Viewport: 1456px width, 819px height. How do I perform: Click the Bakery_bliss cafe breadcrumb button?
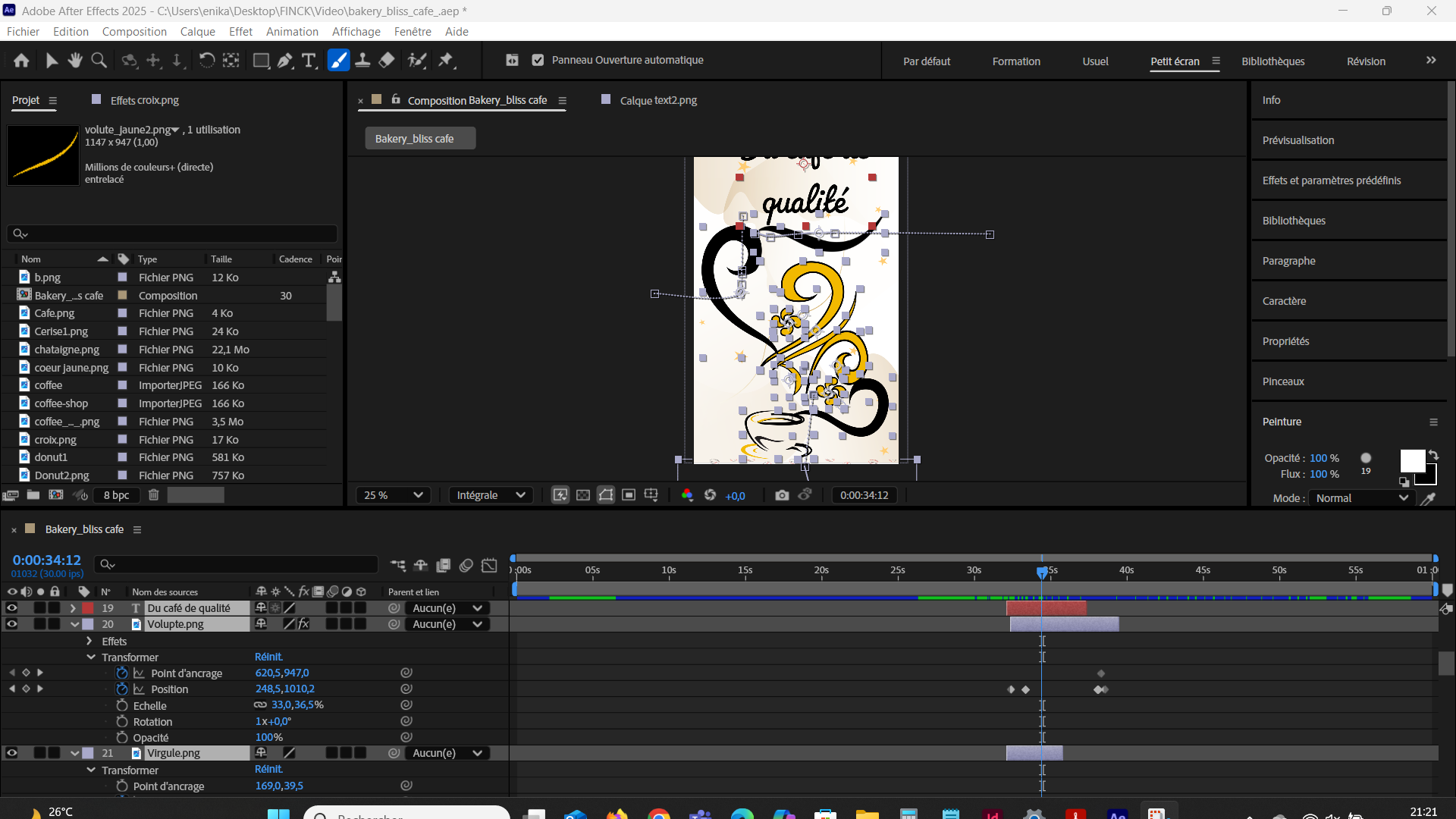[420, 139]
